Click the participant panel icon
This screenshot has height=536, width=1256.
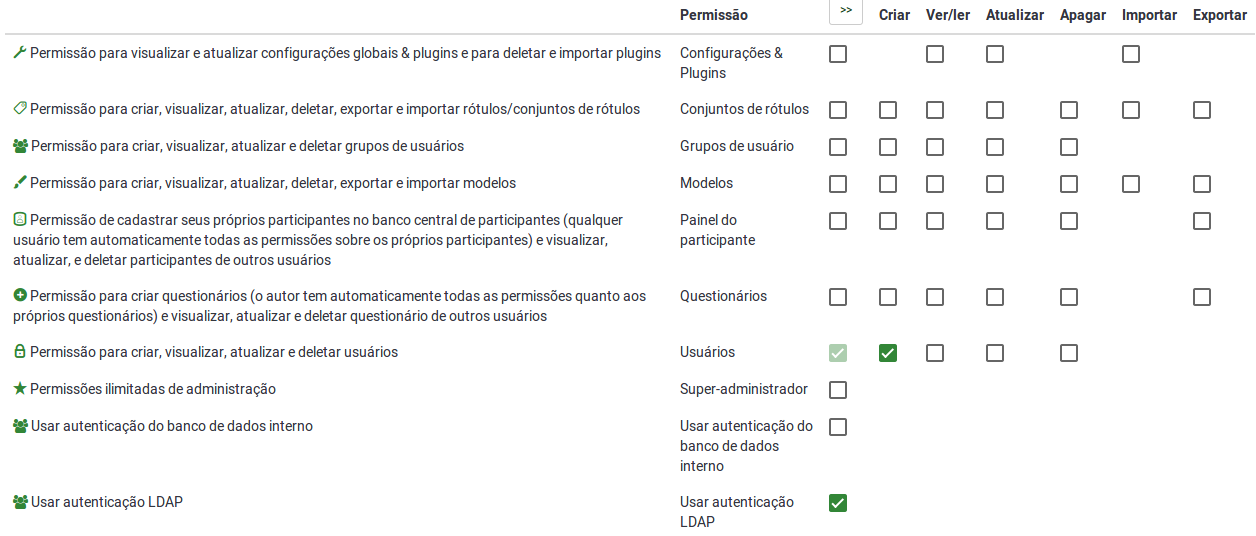tap(20, 219)
